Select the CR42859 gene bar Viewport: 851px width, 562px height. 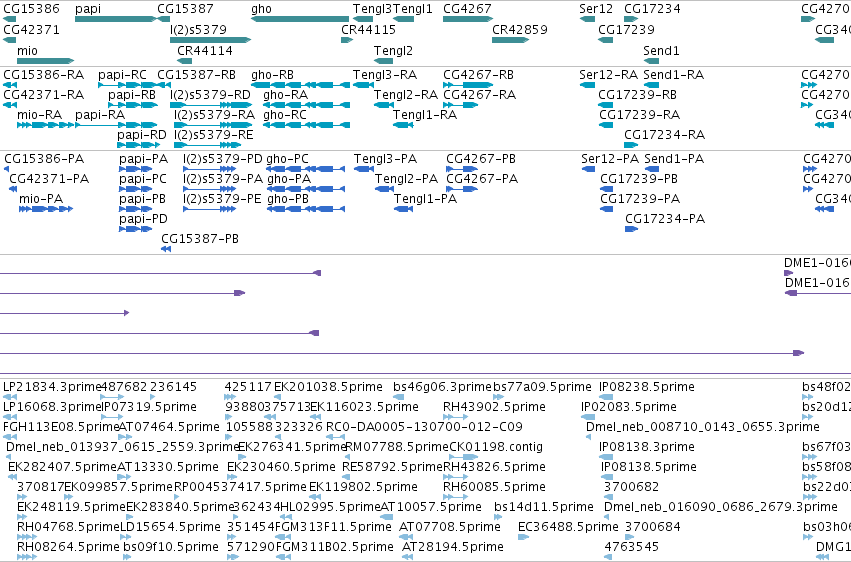coord(511,40)
